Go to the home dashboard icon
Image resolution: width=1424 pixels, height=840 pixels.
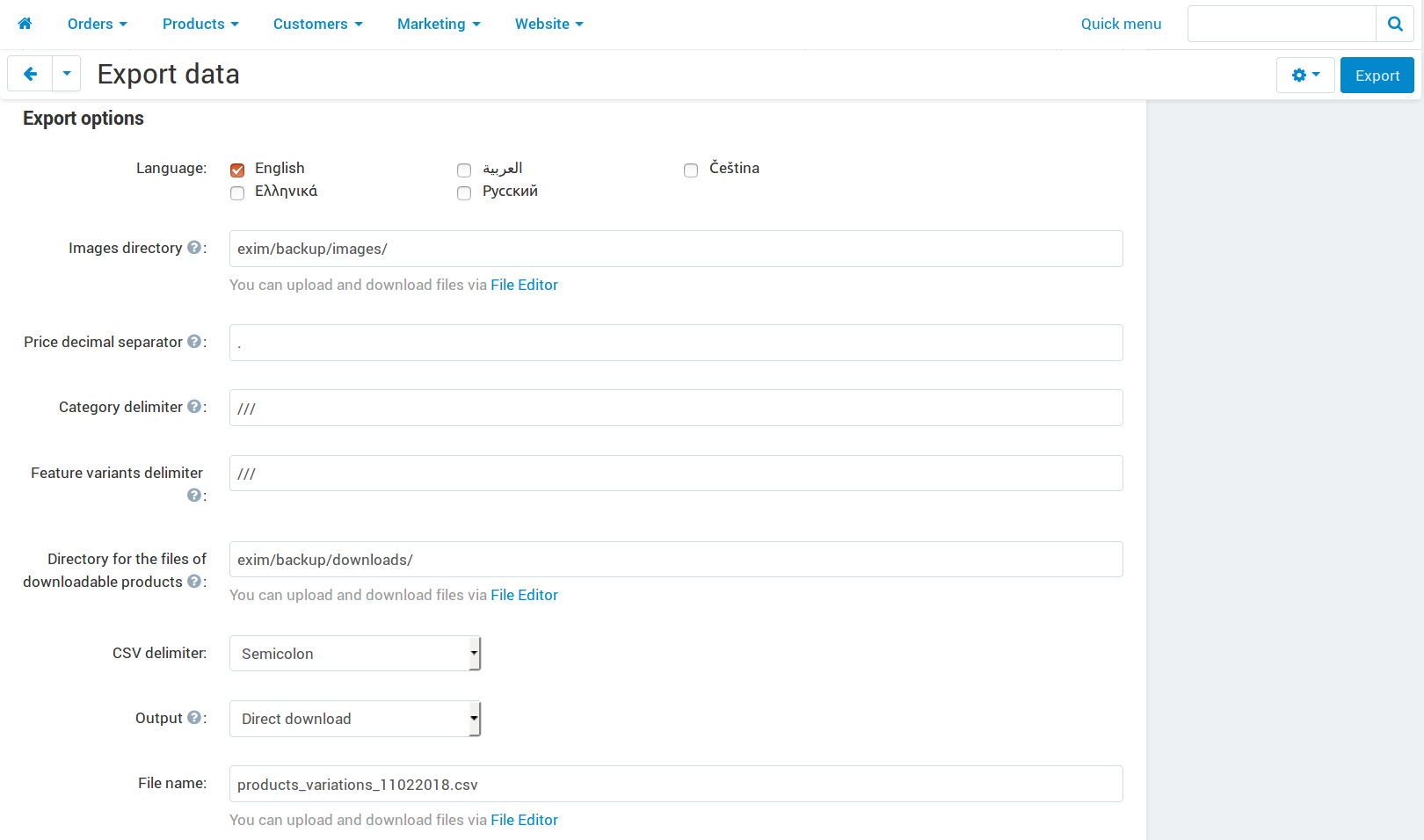click(25, 24)
